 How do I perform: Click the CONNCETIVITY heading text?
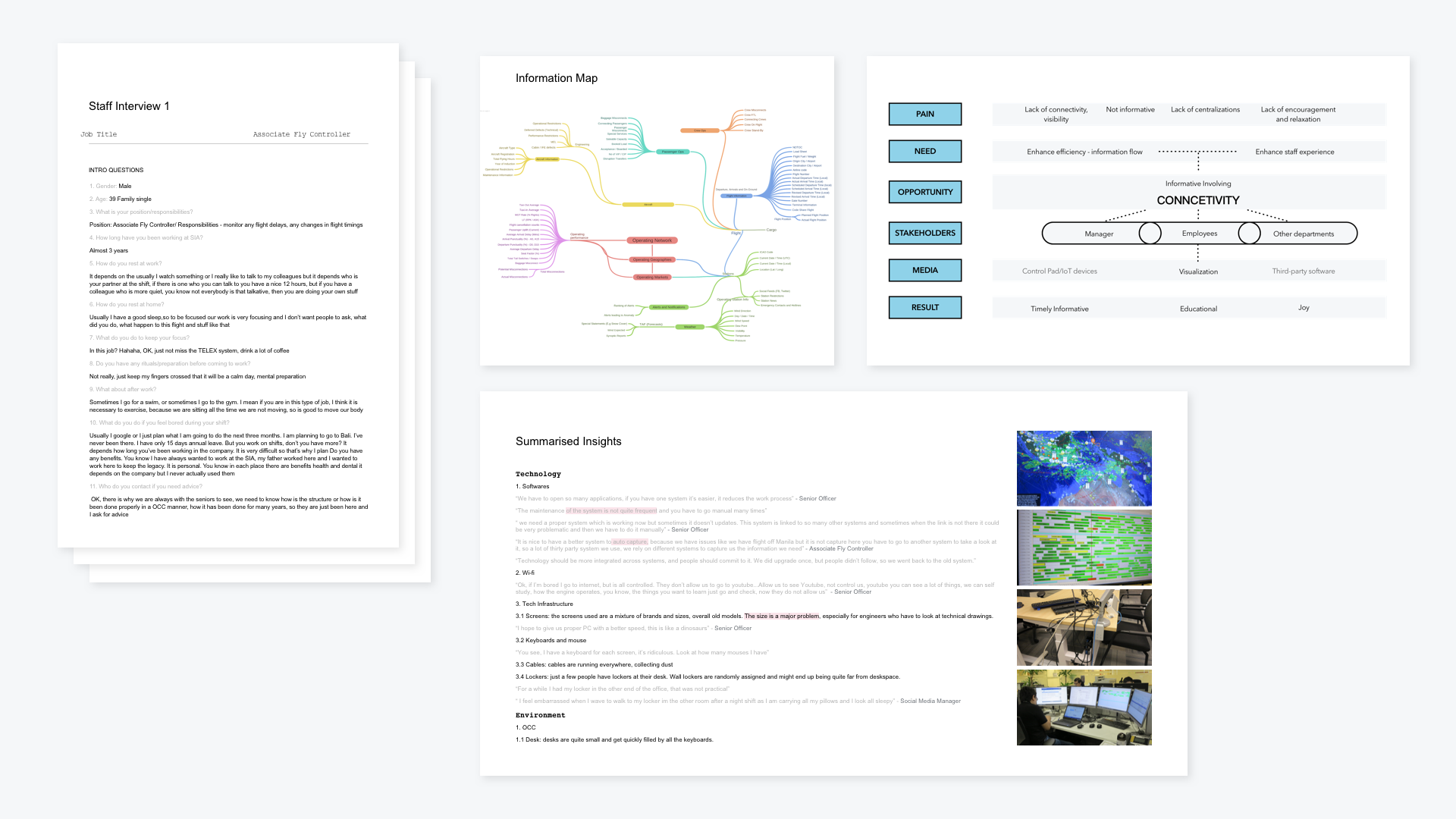(x=1197, y=200)
